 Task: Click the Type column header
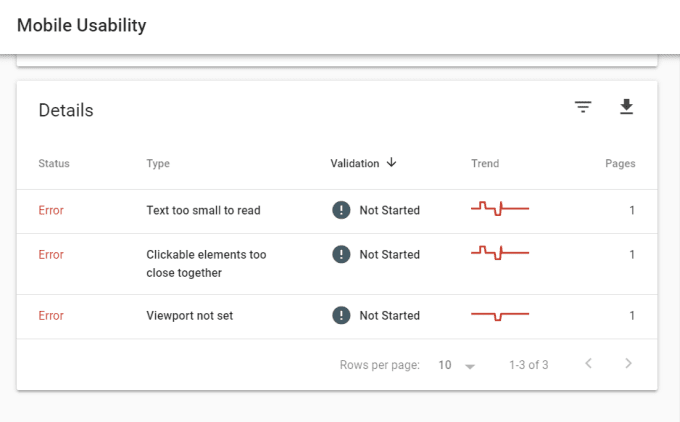click(158, 164)
